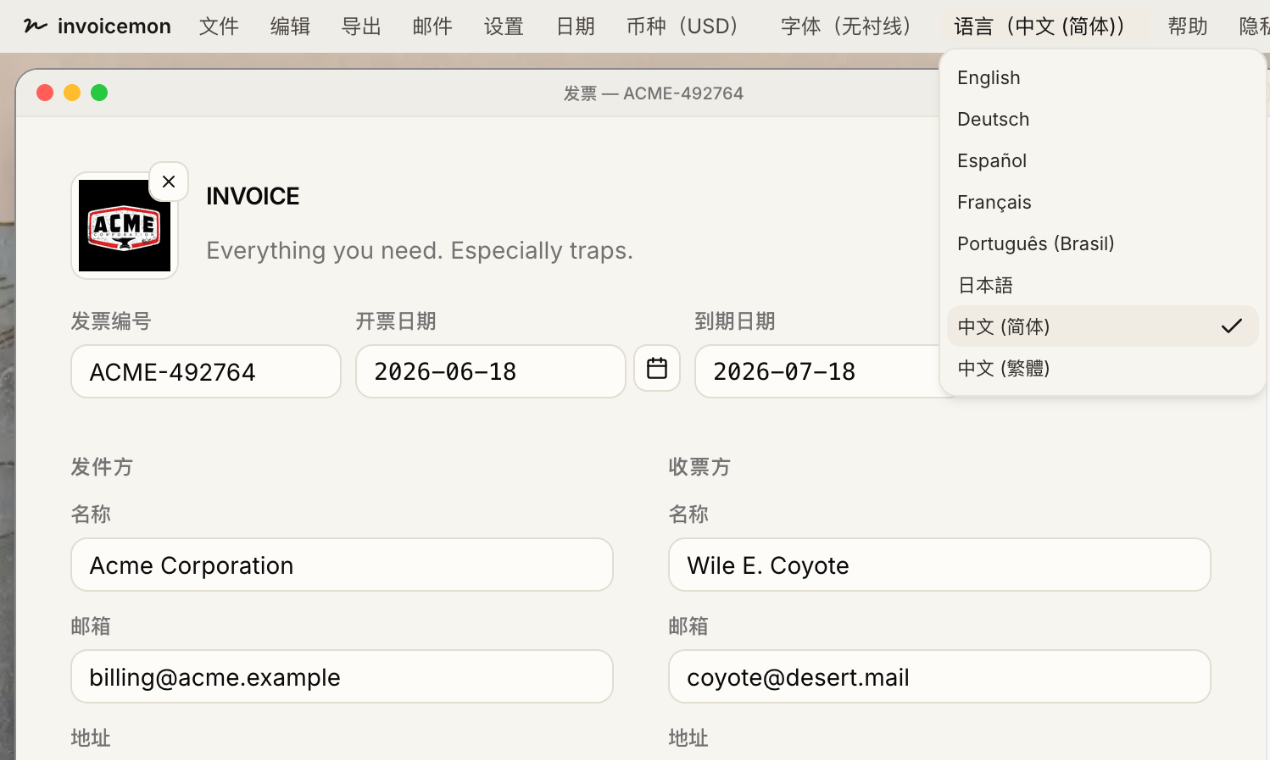This screenshot has width=1270, height=760.
Task: Click the coyote@desert.mail email field
Action: pyautogui.click(x=940, y=677)
